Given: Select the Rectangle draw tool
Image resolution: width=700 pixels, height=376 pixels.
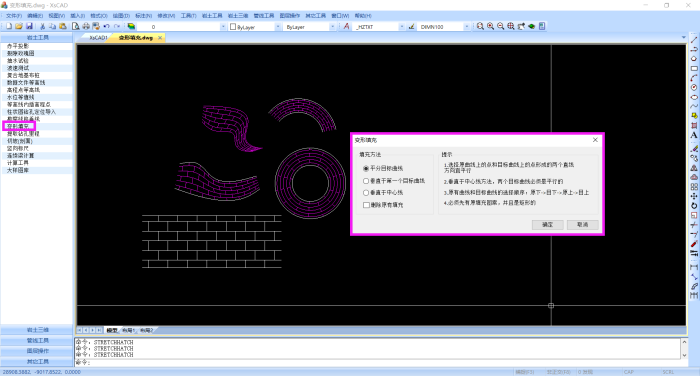Looking at the screenshot, I should pos(694,69).
